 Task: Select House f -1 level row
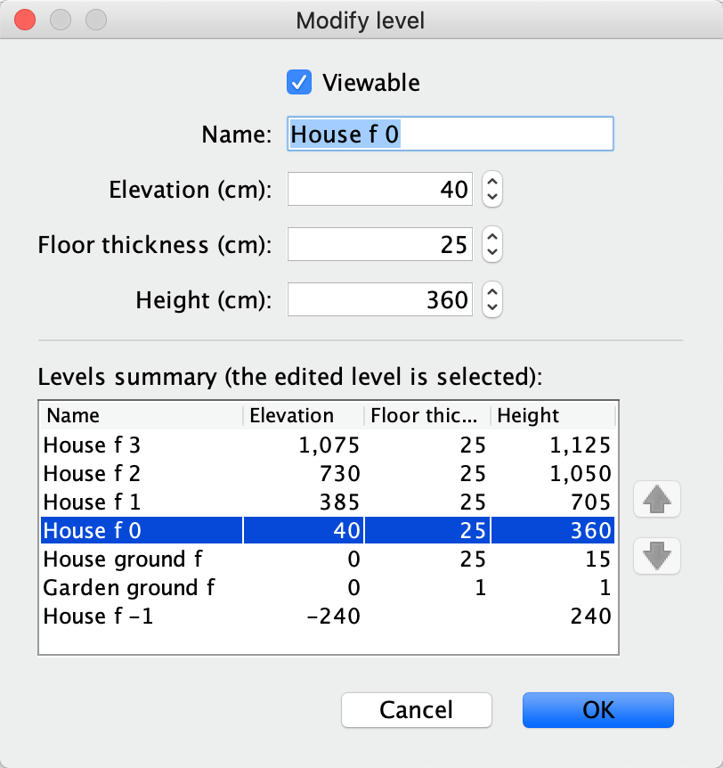[327, 616]
